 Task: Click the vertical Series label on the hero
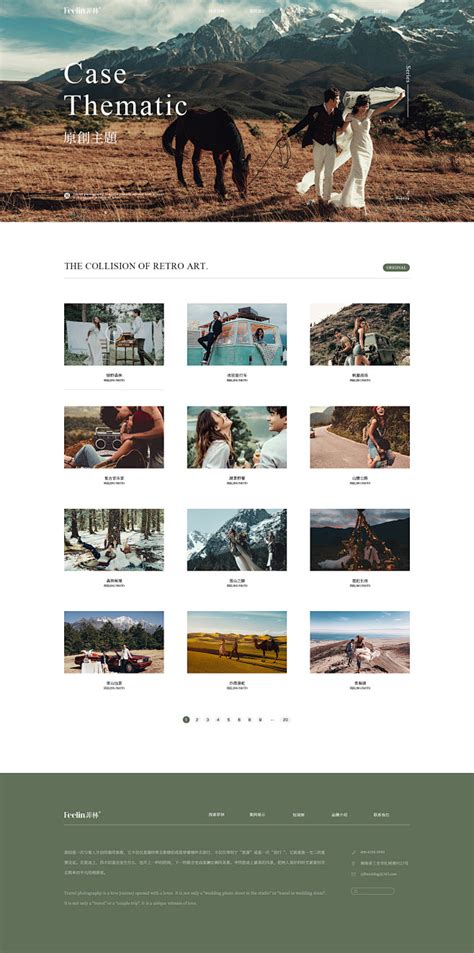pos(408,75)
